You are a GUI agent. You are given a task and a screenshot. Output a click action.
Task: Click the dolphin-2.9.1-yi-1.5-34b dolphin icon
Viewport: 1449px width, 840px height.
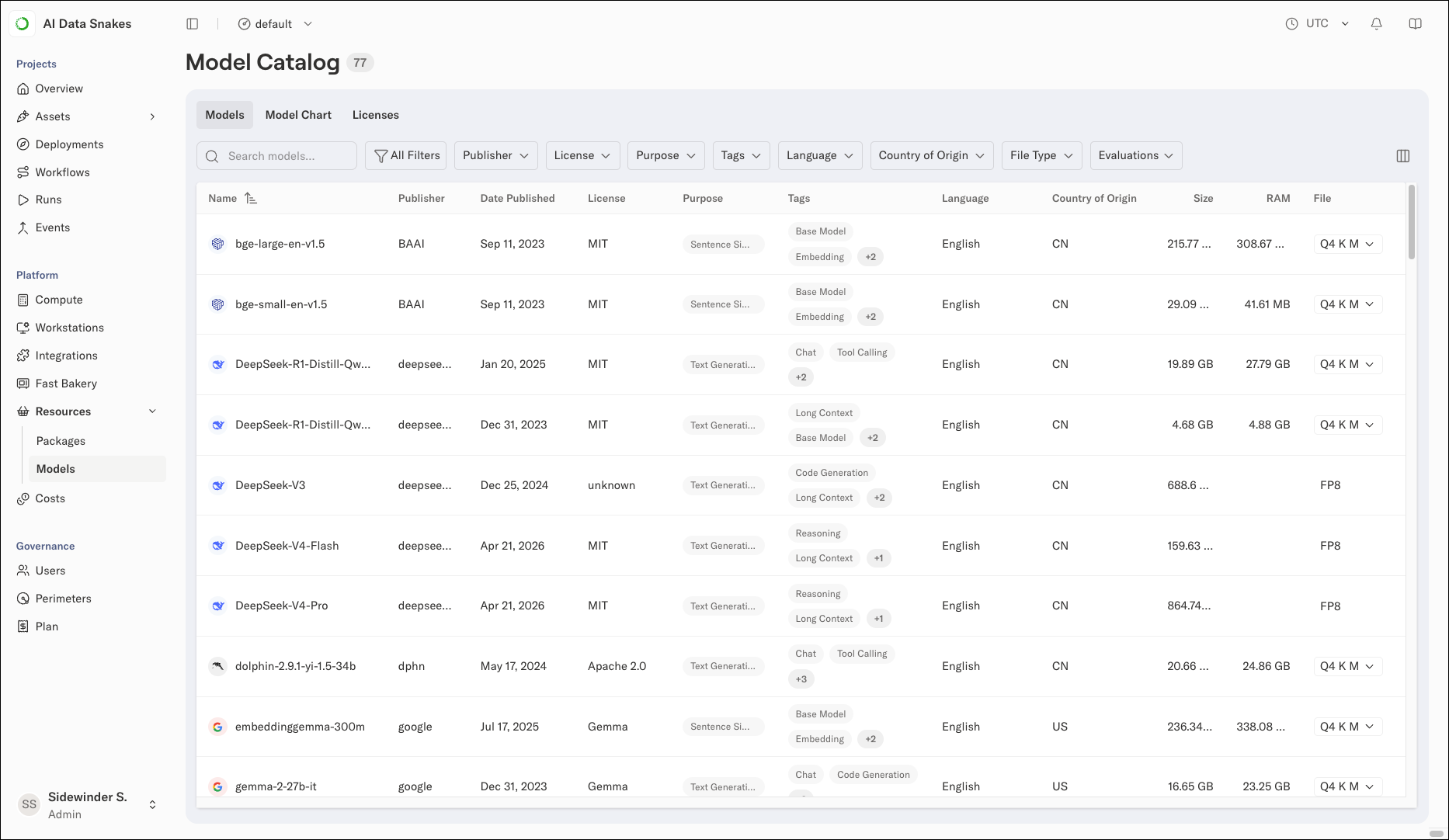click(x=218, y=666)
